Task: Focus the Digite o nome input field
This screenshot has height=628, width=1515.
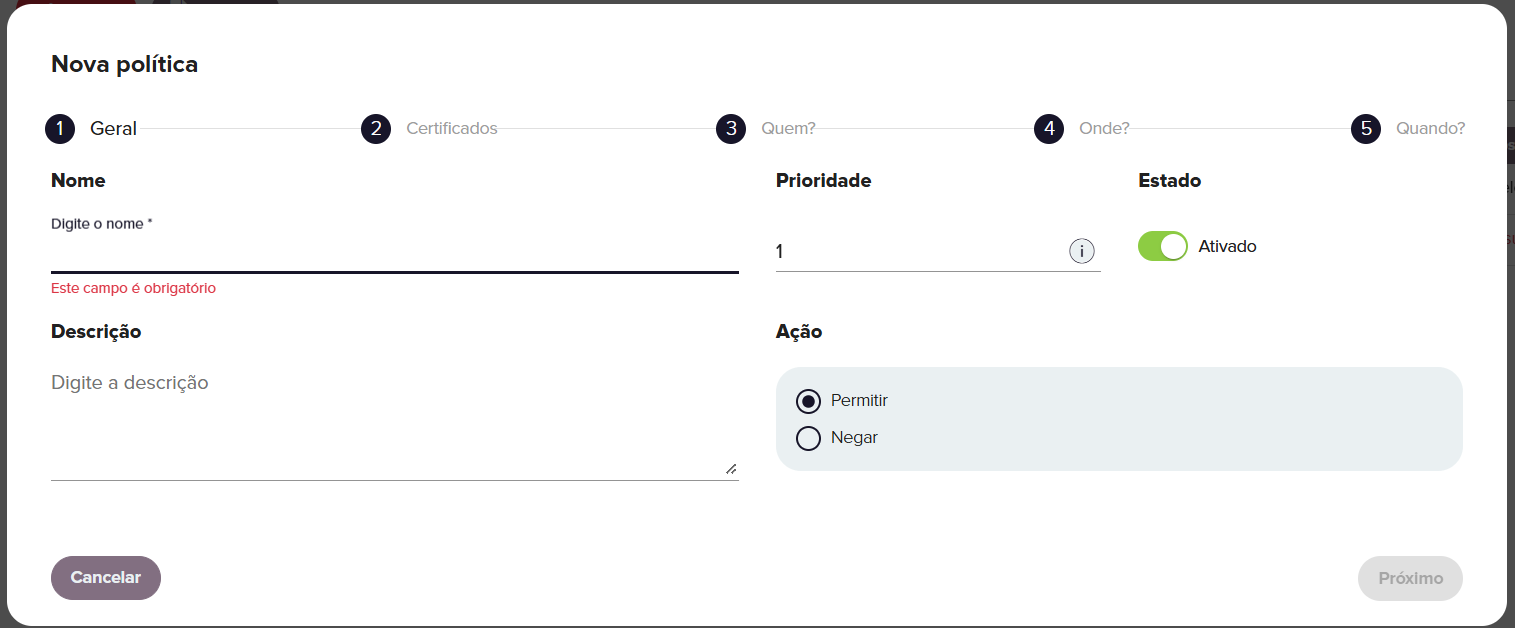Action: (x=395, y=253)
